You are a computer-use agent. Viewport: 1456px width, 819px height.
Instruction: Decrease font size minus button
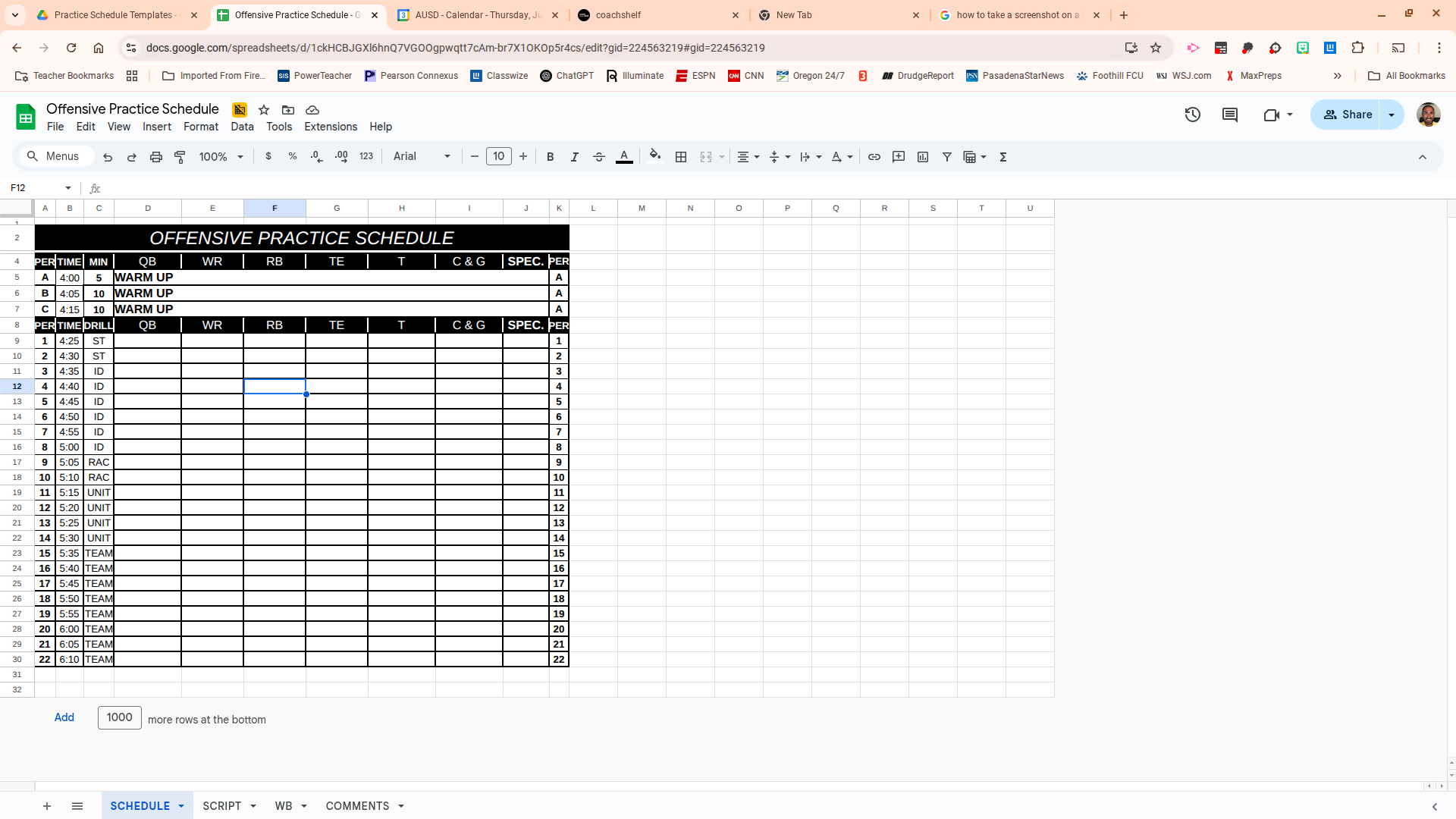pyautogui.click(x=475, y=156)
